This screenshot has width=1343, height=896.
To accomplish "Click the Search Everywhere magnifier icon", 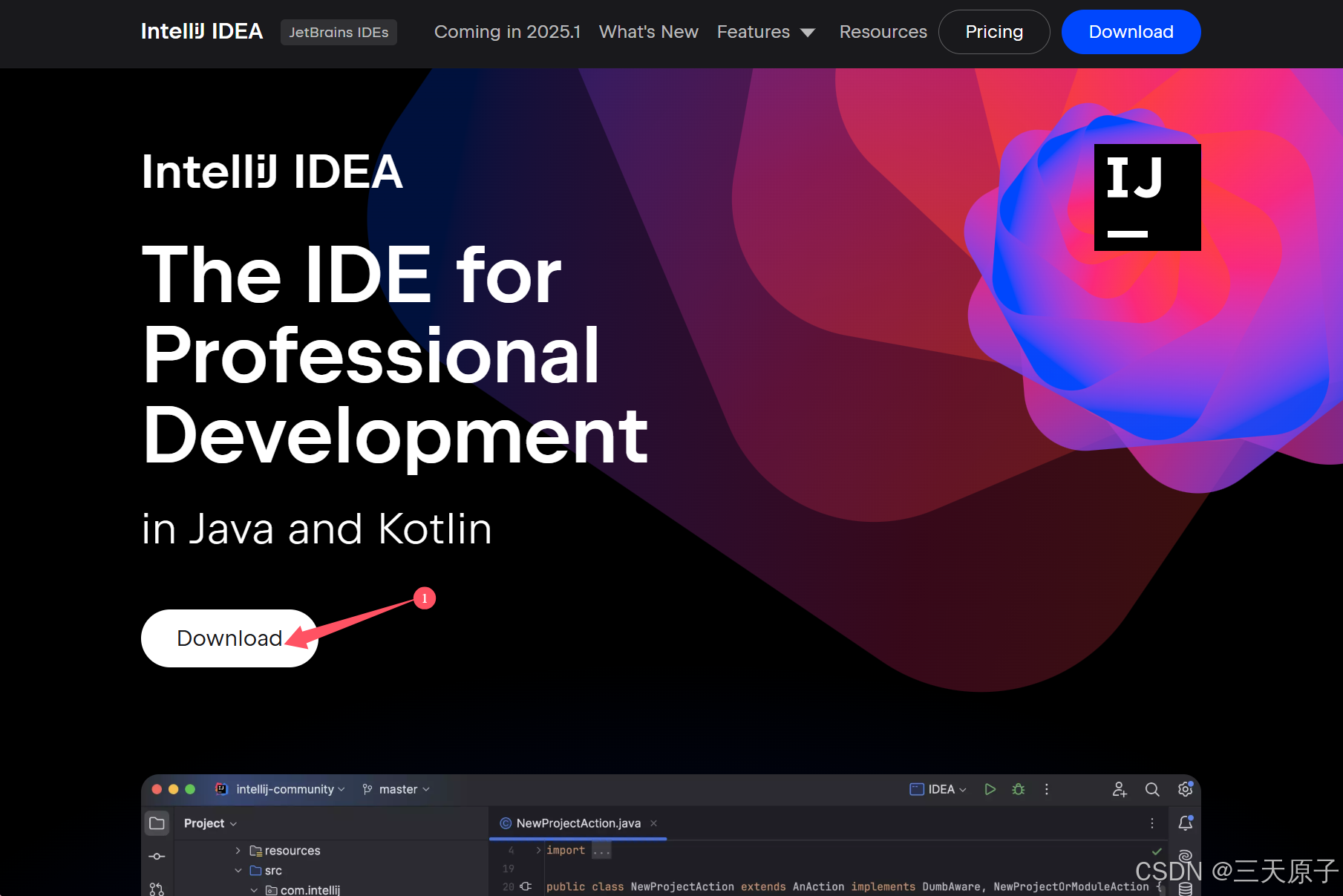I will click(x=1152, y=789).
